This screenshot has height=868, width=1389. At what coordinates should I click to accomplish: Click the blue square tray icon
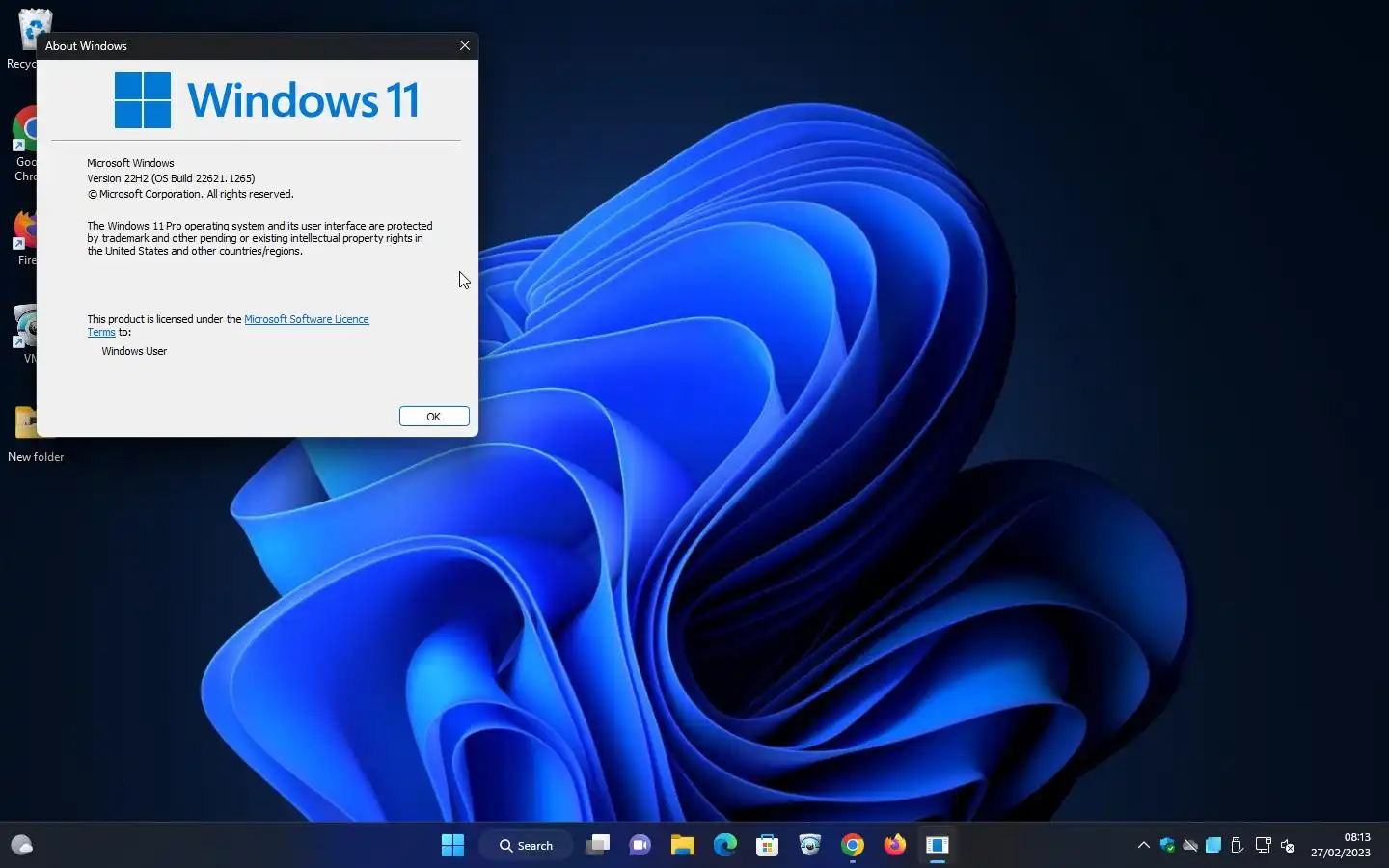1213,846
